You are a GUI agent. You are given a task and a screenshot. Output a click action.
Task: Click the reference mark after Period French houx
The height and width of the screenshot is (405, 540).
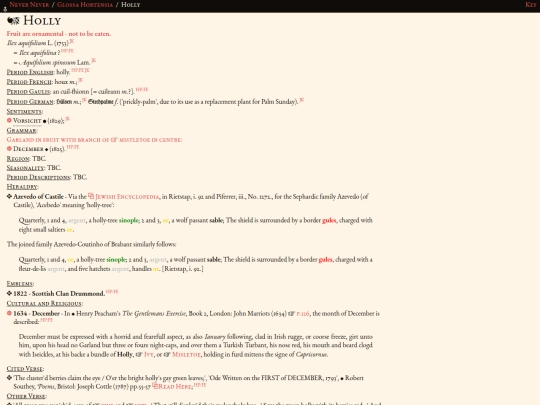click(81, 80)
